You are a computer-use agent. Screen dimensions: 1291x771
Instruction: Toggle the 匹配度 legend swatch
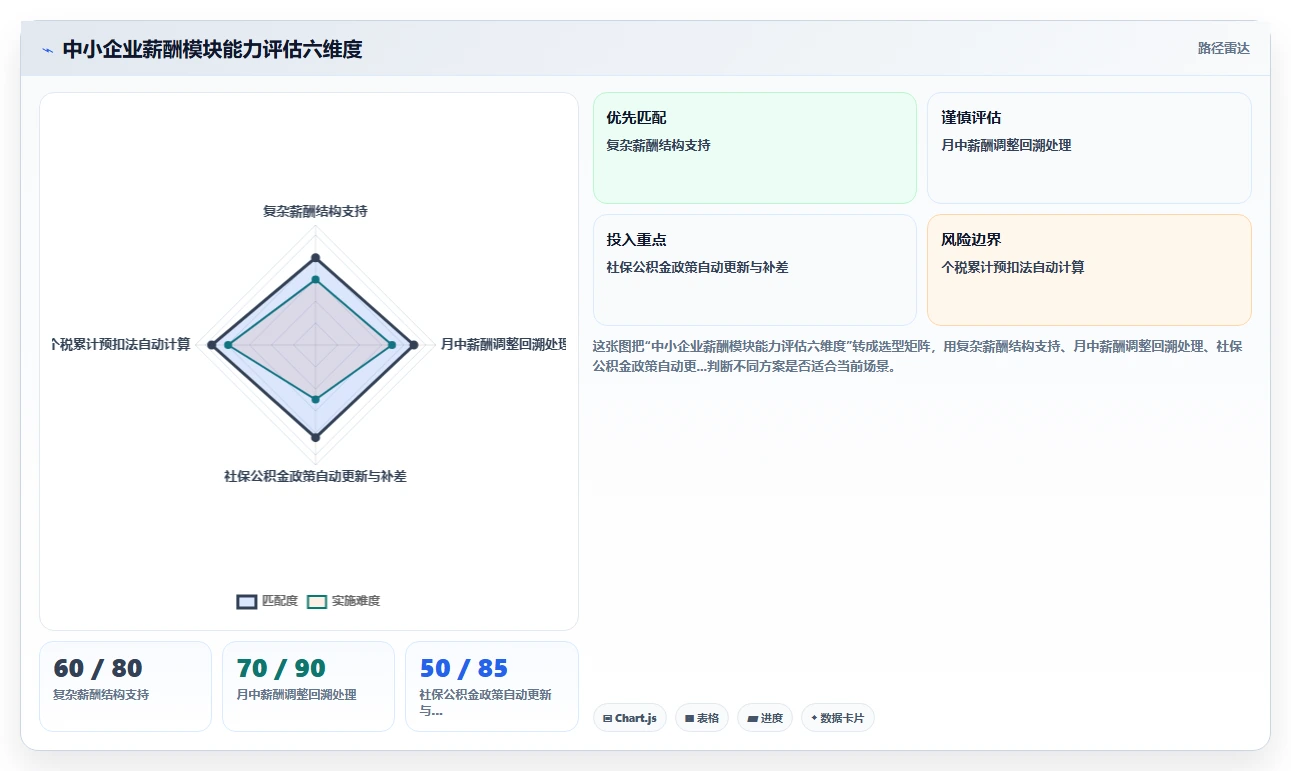point(247,601)
